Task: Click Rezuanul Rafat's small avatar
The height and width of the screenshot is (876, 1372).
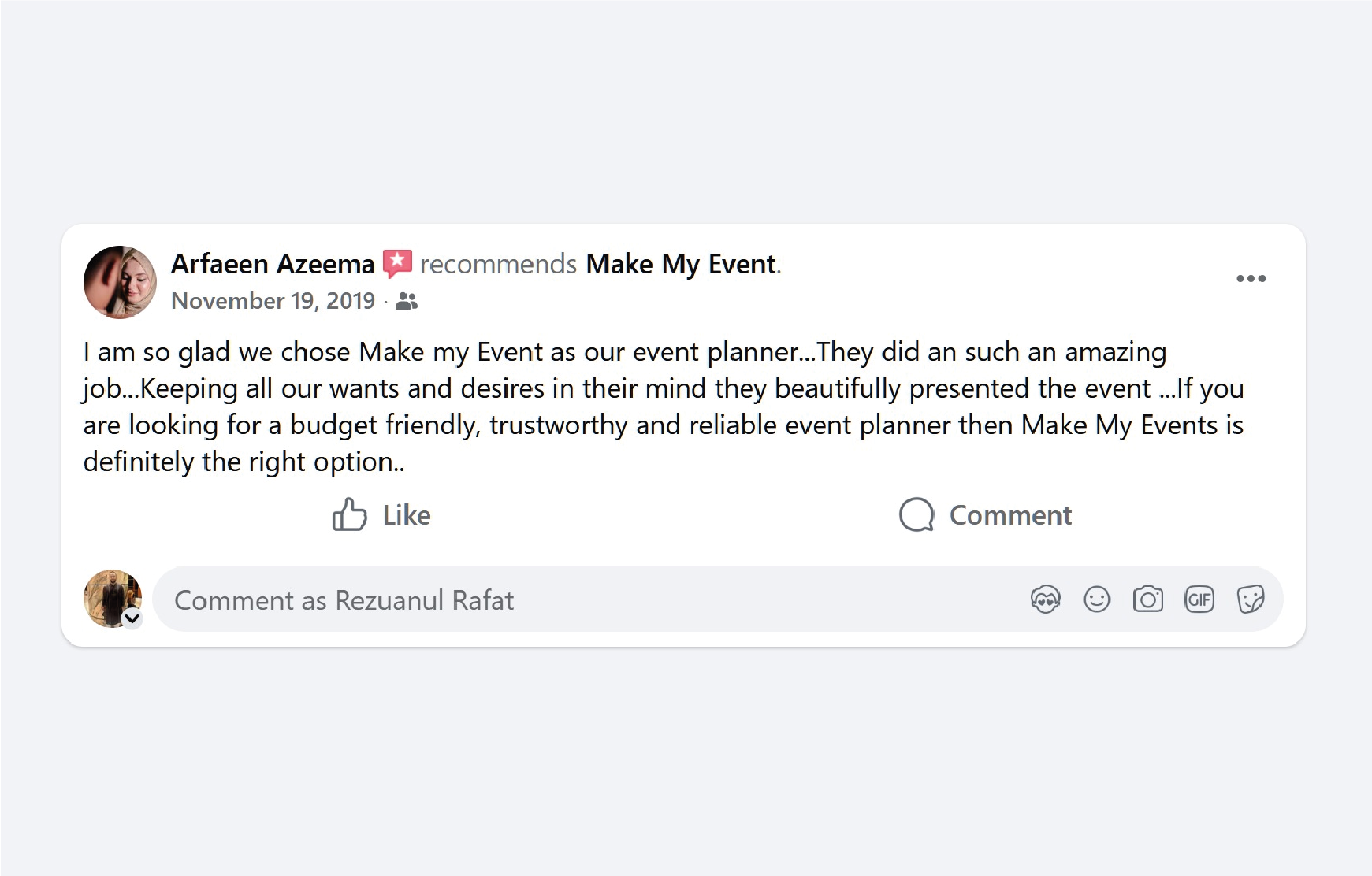Action: pyautogui.click(x=112, y=598)
